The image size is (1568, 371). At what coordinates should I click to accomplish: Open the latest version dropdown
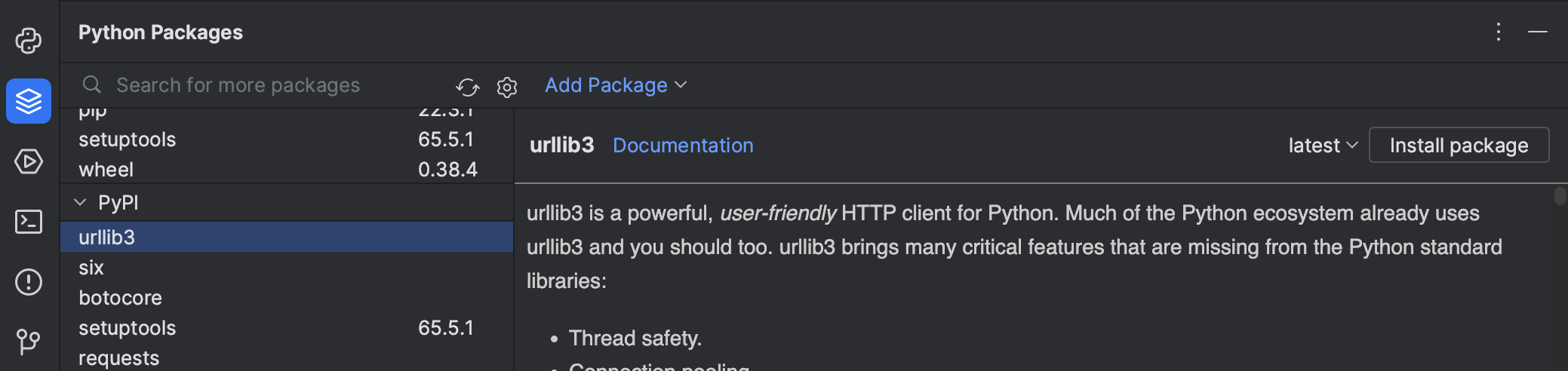coord(1323,146)
